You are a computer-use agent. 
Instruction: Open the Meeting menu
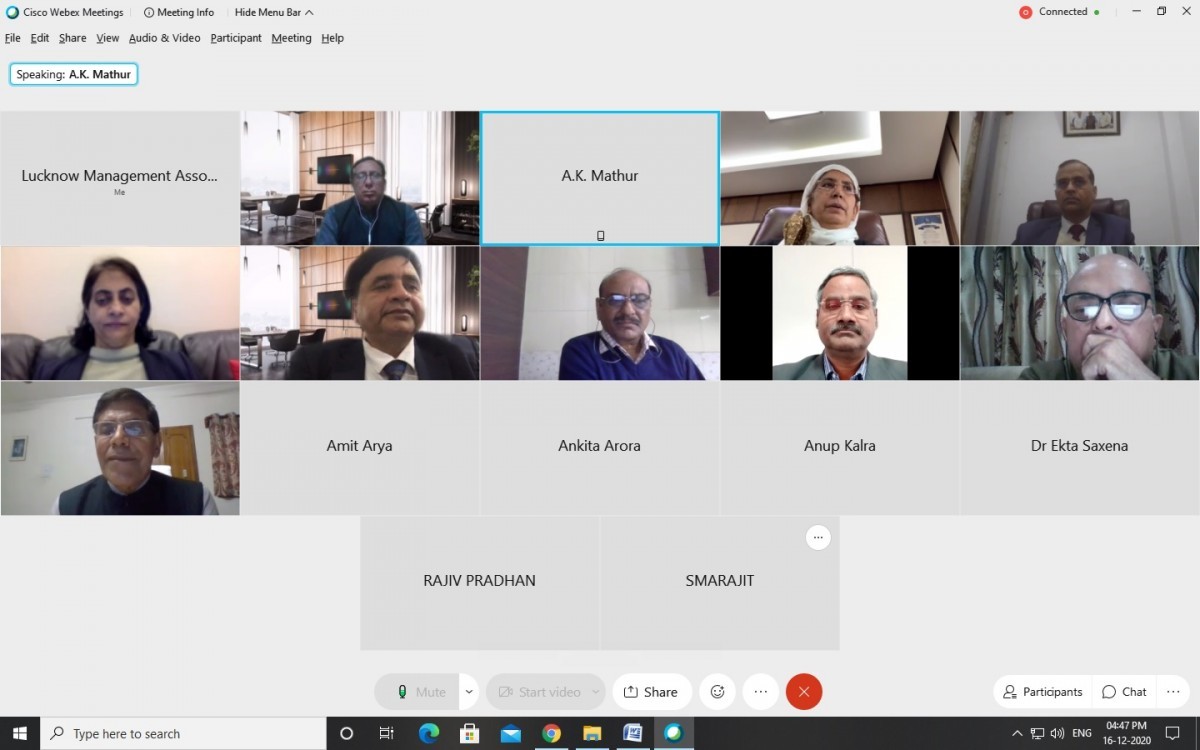coord(292,38)
